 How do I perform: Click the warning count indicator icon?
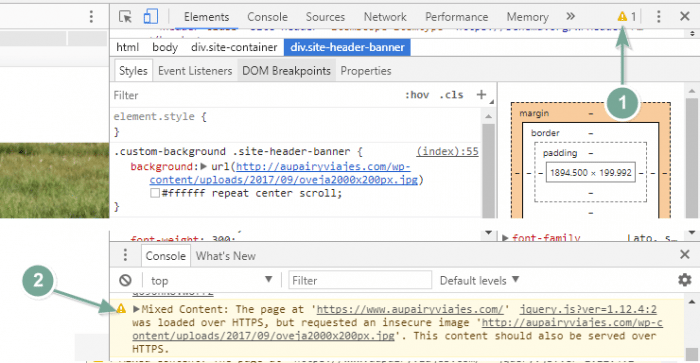tap(622, 17)
